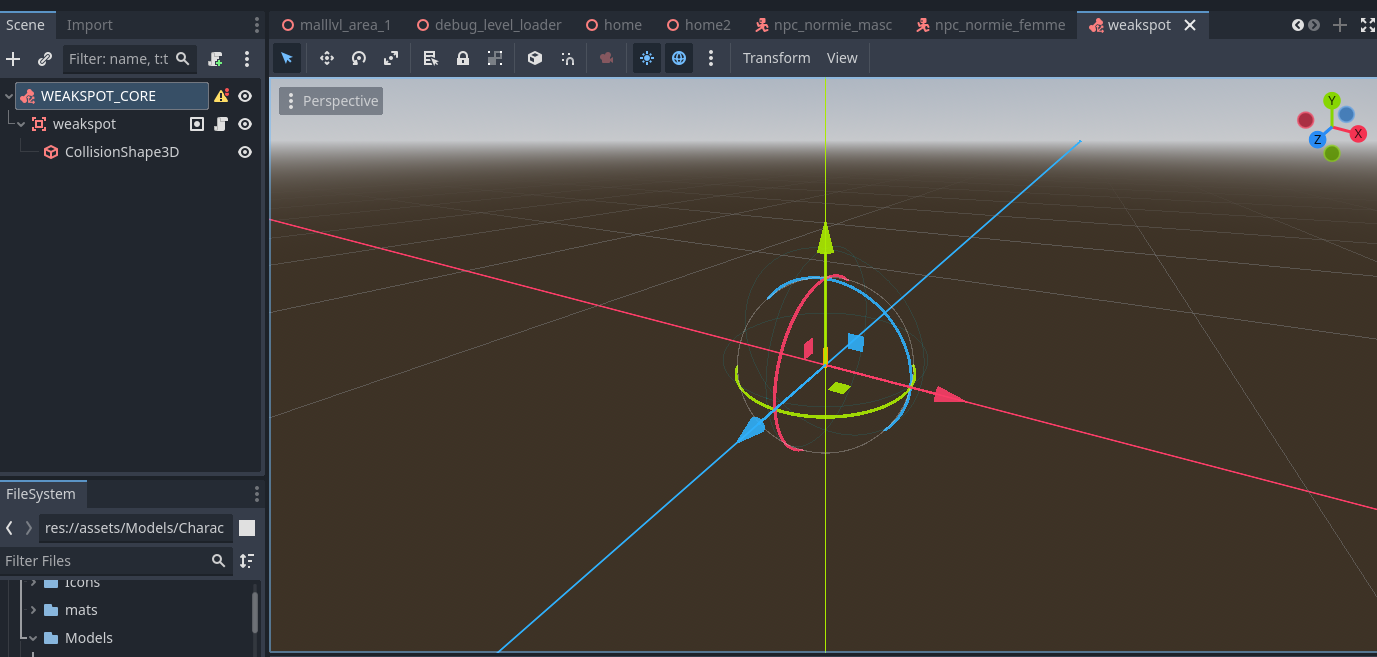Show the WEAKSPOT_CORE configuration warning

222,96
